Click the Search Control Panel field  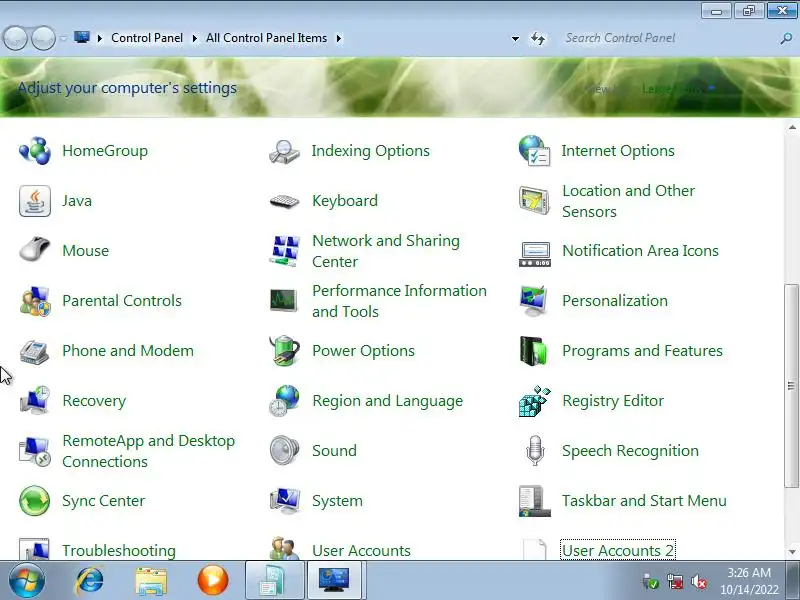(668, 38)
